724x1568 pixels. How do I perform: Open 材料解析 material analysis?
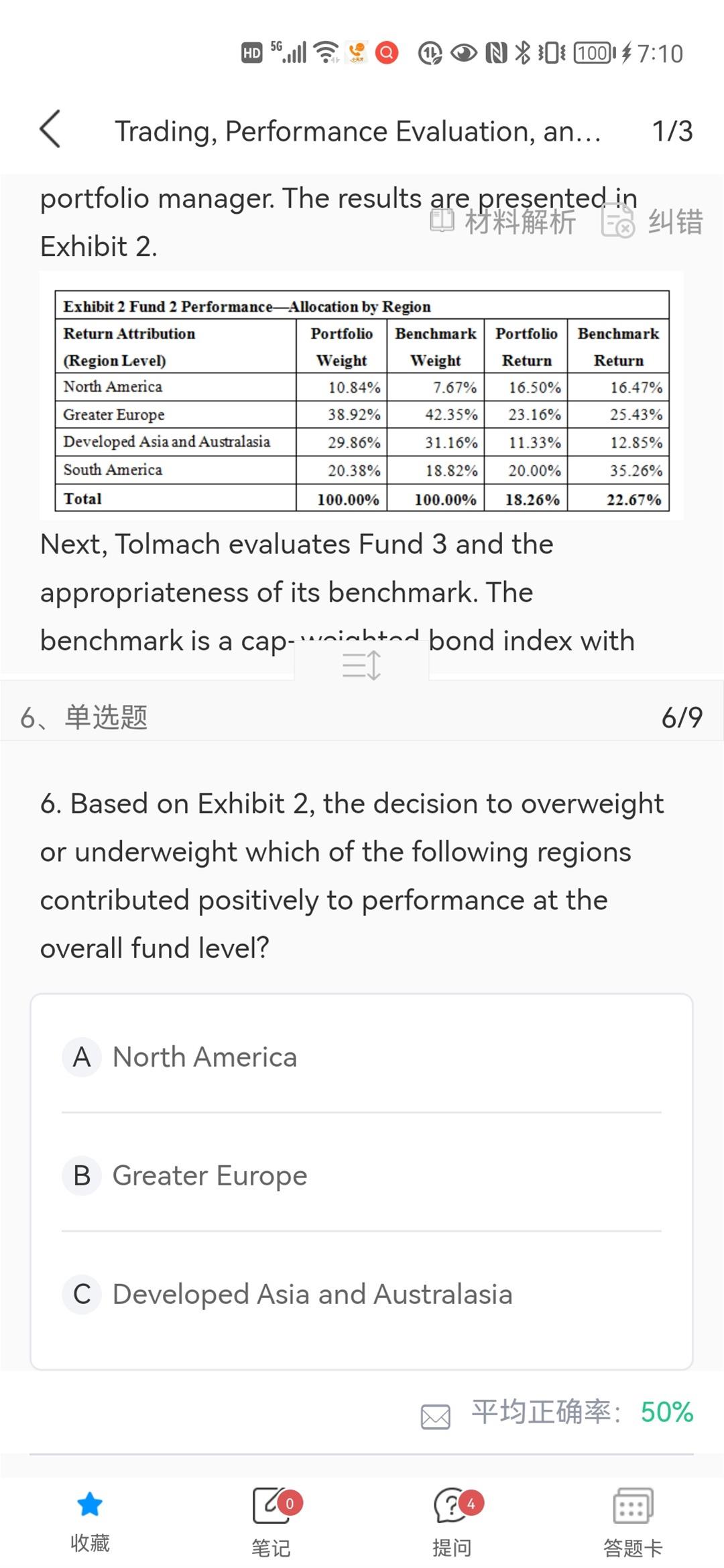[x=504, y=221]
